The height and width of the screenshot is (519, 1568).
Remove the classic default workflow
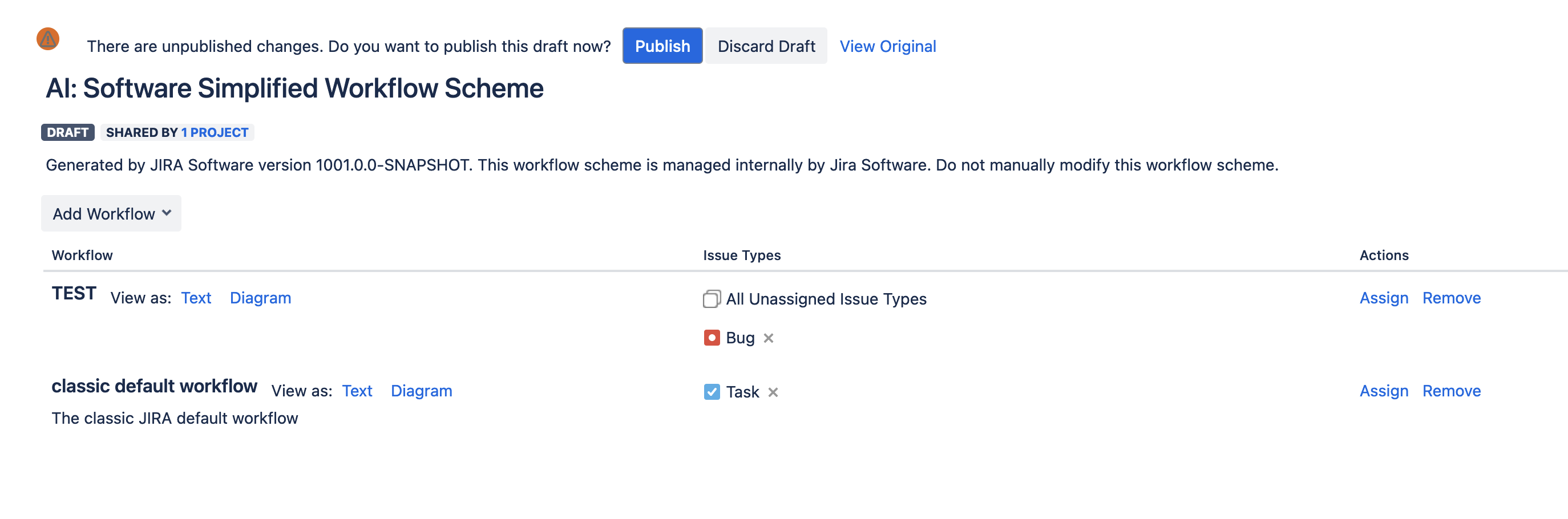[x=1452, y=391]
